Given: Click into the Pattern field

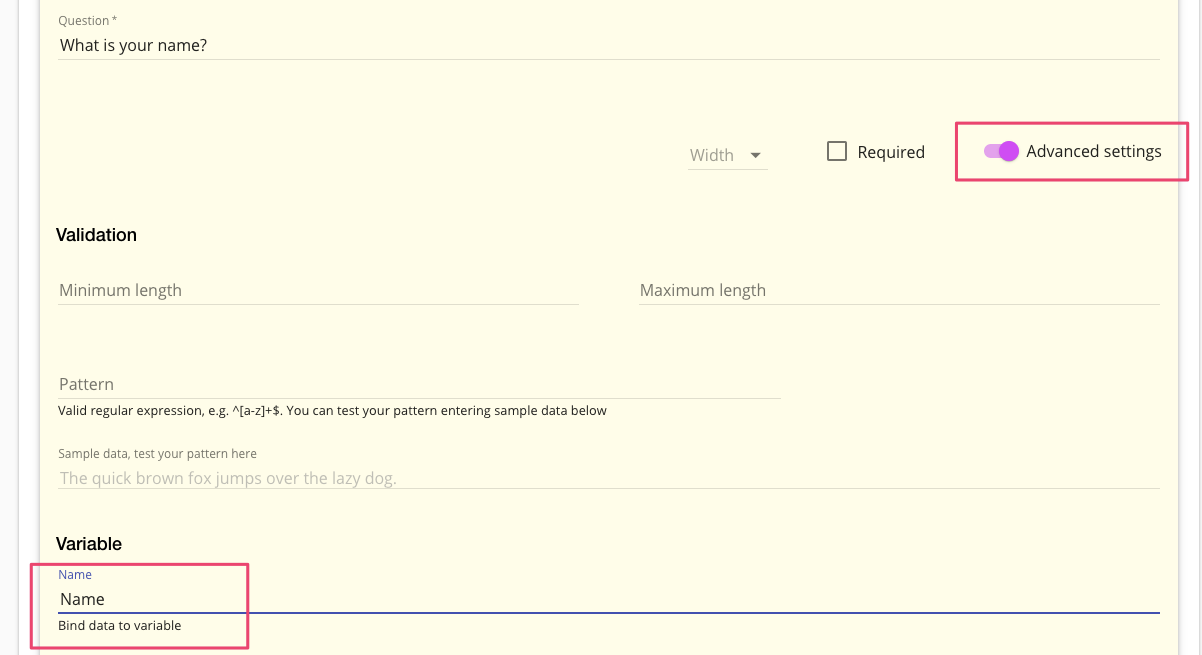Looking at the screenshot, I should tap(419, 384).
